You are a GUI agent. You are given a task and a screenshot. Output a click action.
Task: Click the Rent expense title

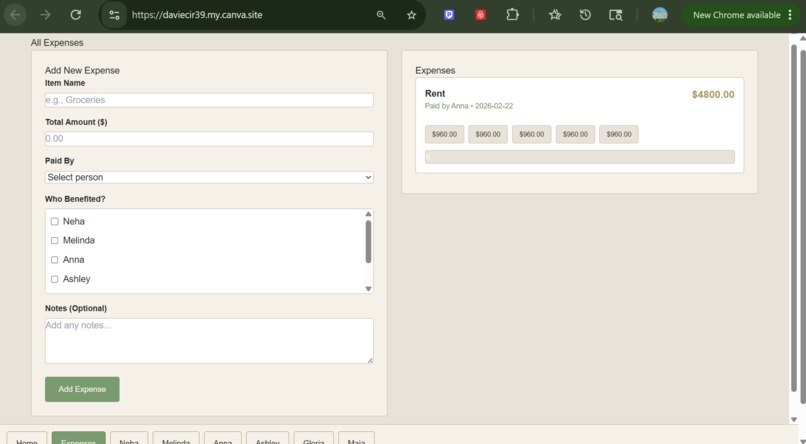point(435,94)
